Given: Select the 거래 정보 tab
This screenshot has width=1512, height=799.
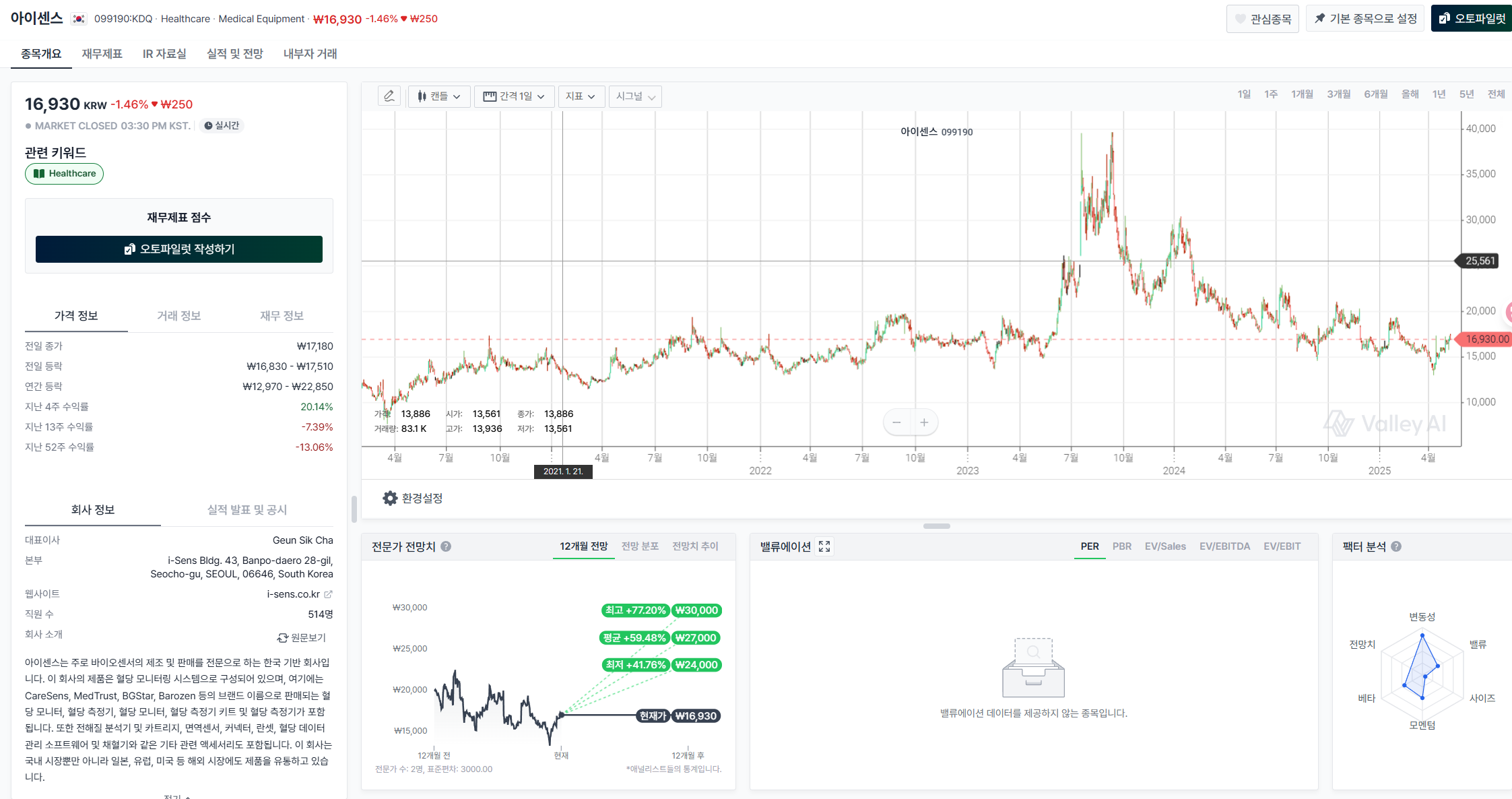Looking at the screenshot, I should [179, 316].
